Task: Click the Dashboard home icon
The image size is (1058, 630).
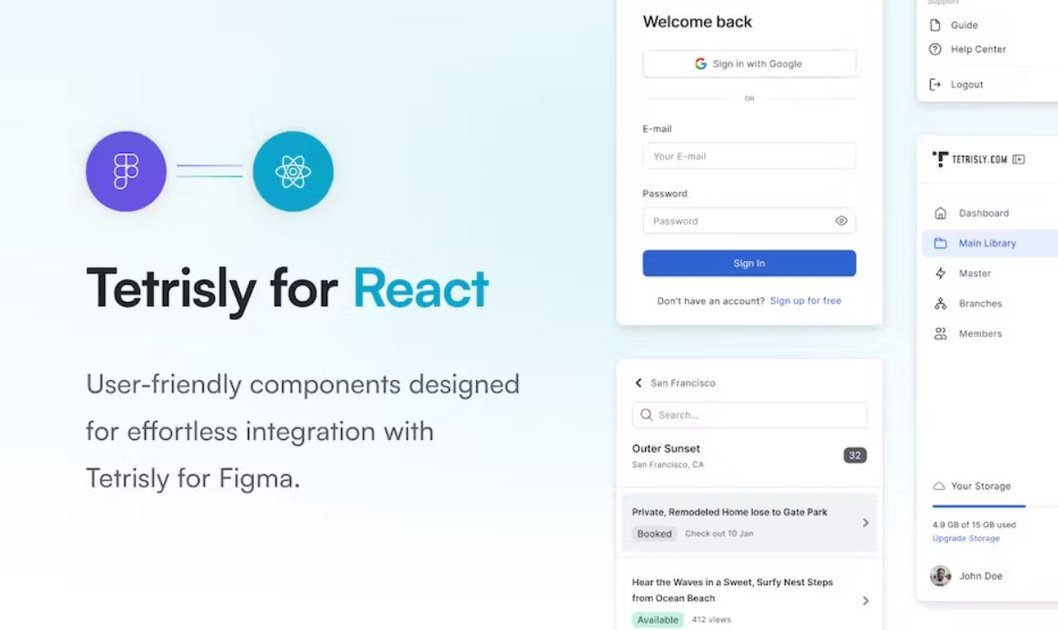Action: click(x=940, y=213)
